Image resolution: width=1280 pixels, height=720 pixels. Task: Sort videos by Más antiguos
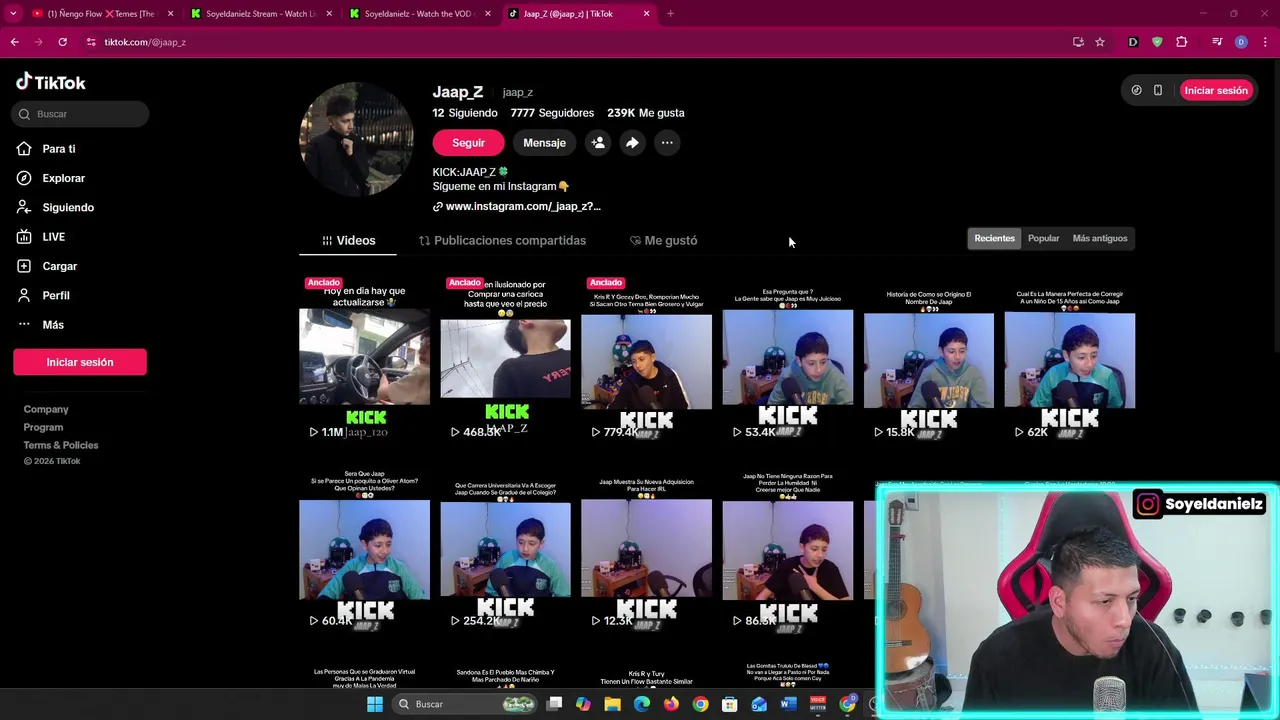tap(1099, 238)
